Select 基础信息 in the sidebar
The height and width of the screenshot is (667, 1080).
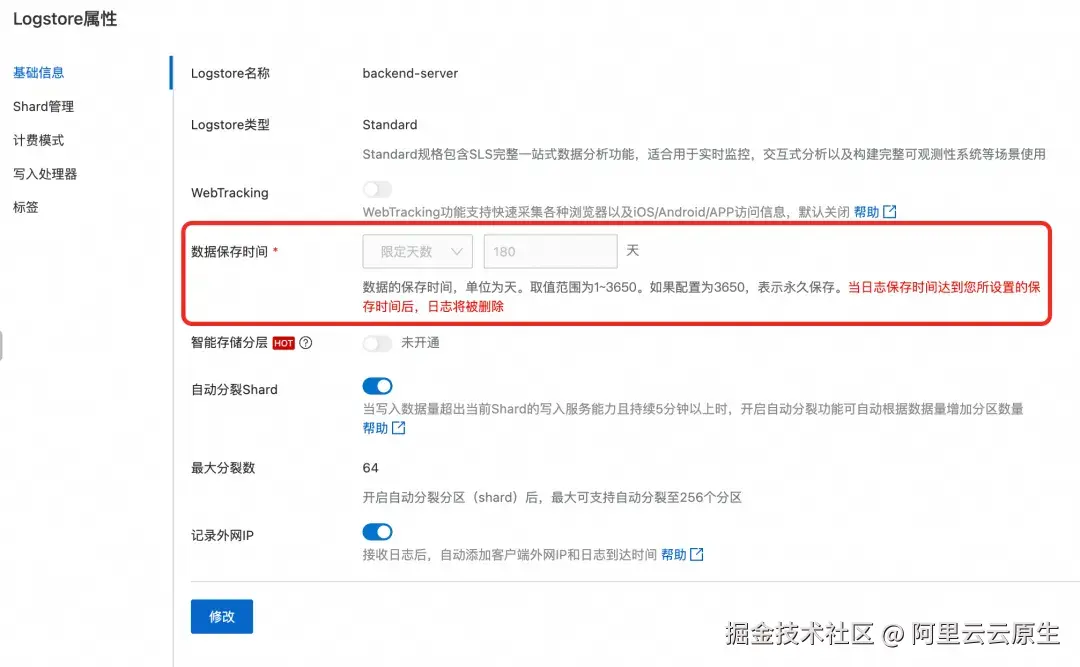tap(38, 72)
